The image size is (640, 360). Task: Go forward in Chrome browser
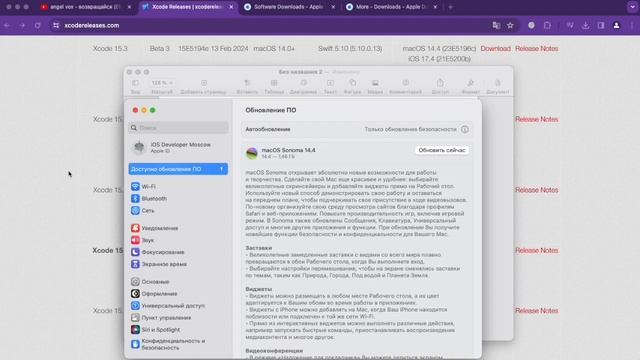[x=22, y=25]
